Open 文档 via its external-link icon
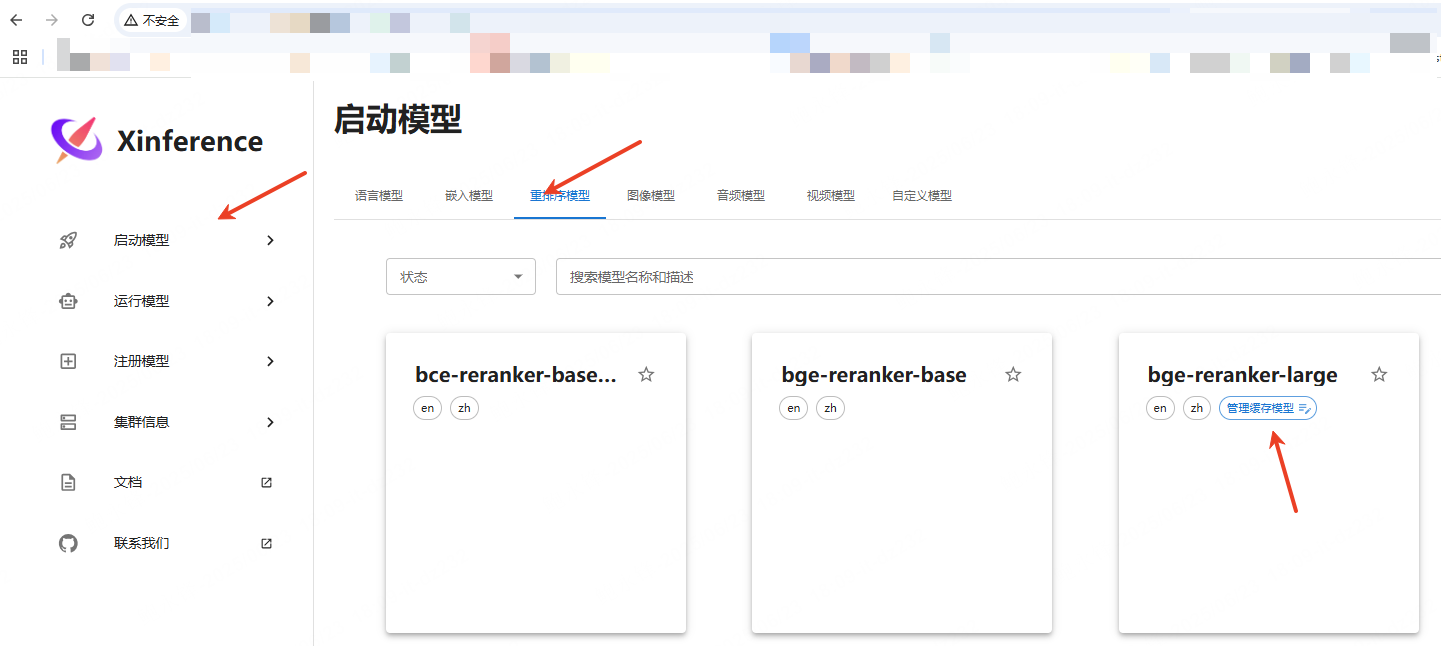 tap(266, 482)
